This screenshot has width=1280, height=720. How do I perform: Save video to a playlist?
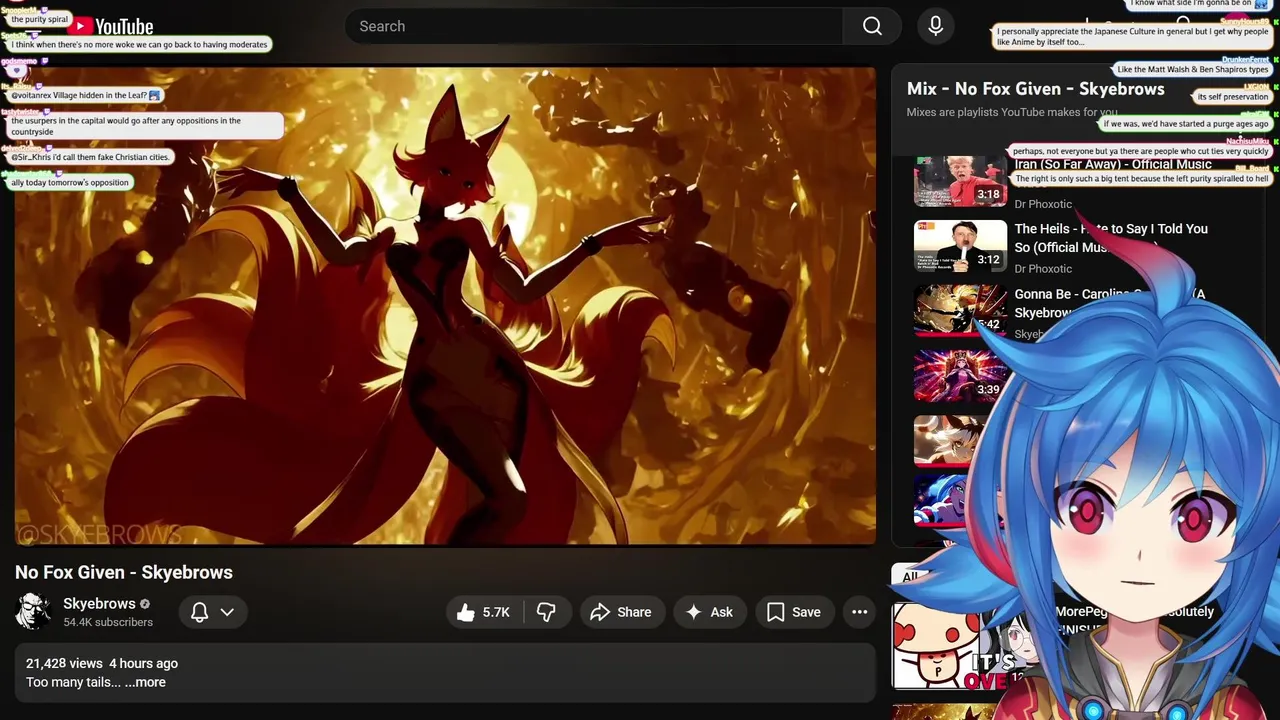[794, 612]
